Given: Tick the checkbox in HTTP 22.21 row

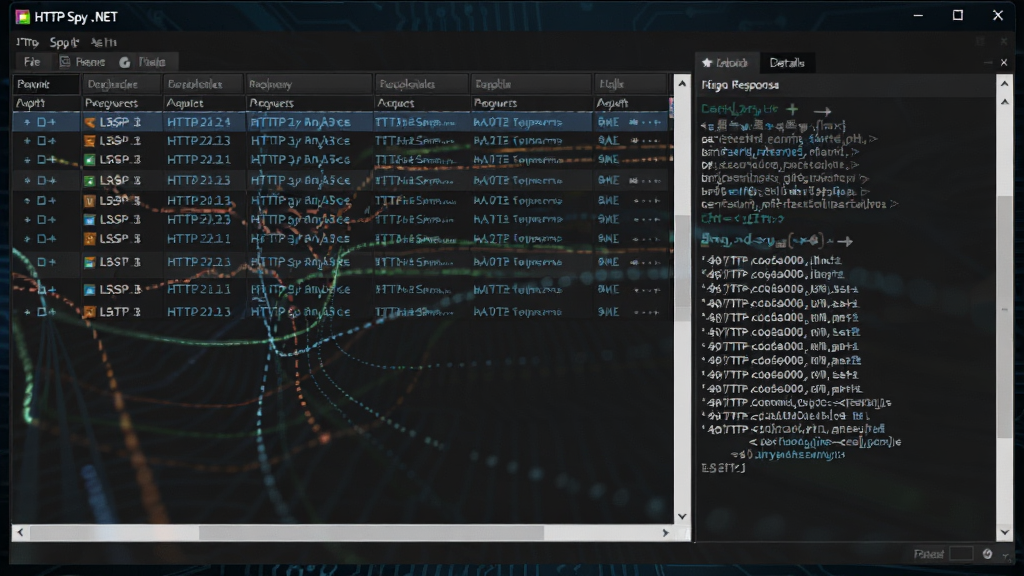Looking at the screenshot, I should 41,159.
